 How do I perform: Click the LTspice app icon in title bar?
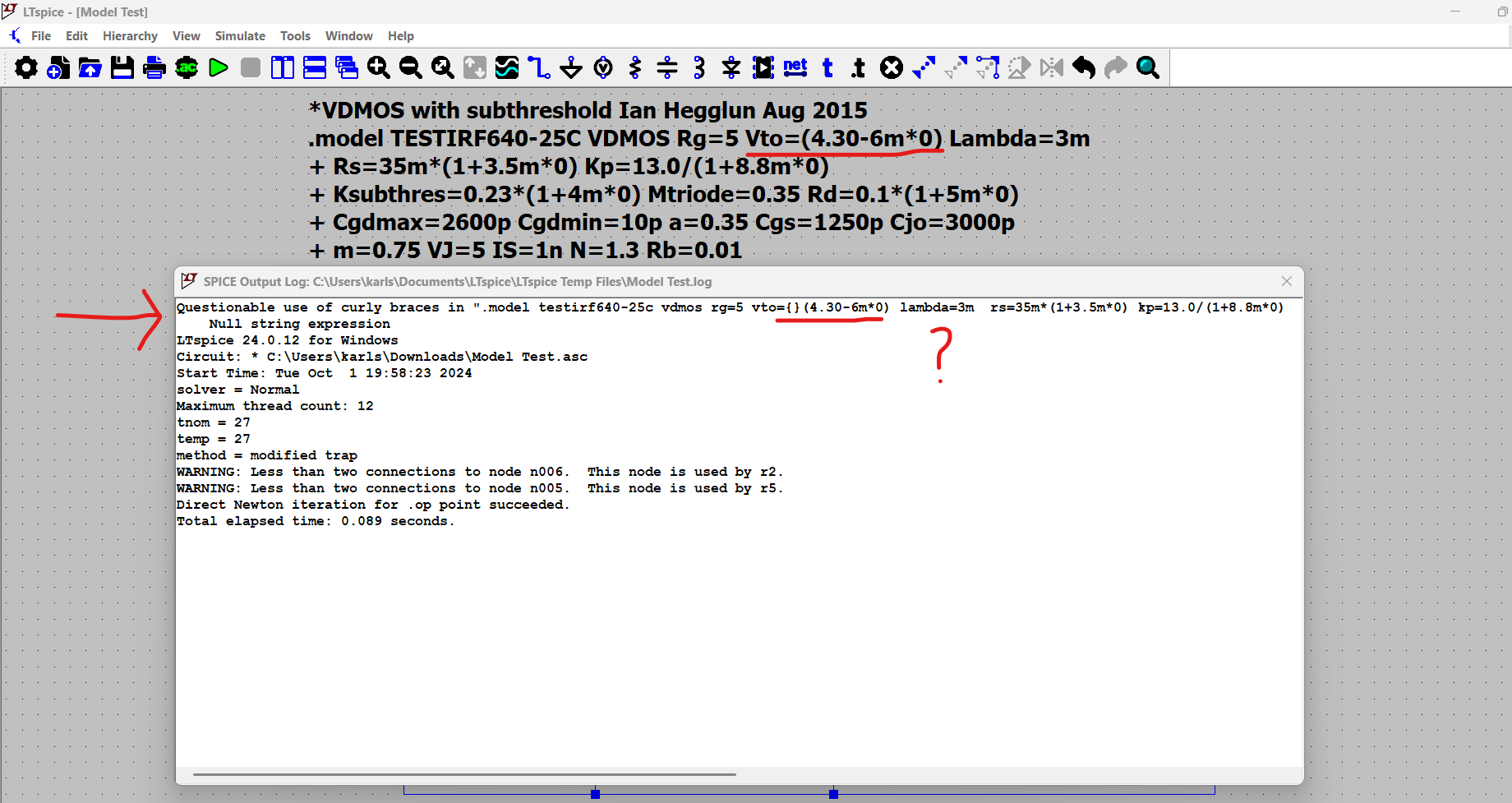[10, 11]
